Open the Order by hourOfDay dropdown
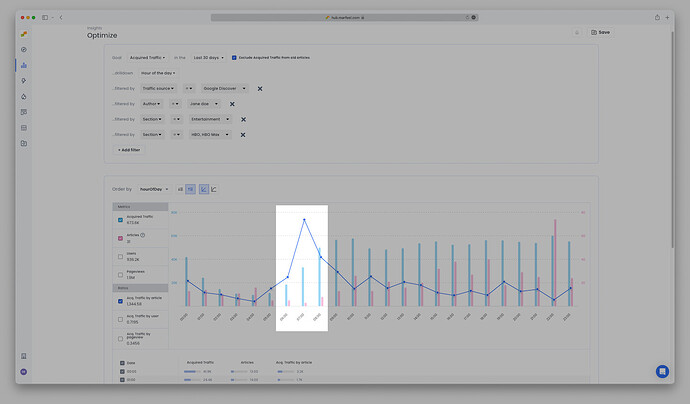The width and height of the screenshot is (690, 404). click(x=153, y=188)
